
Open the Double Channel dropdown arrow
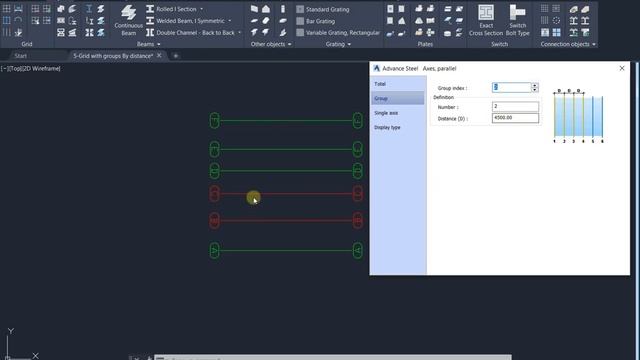pos(240,33)
